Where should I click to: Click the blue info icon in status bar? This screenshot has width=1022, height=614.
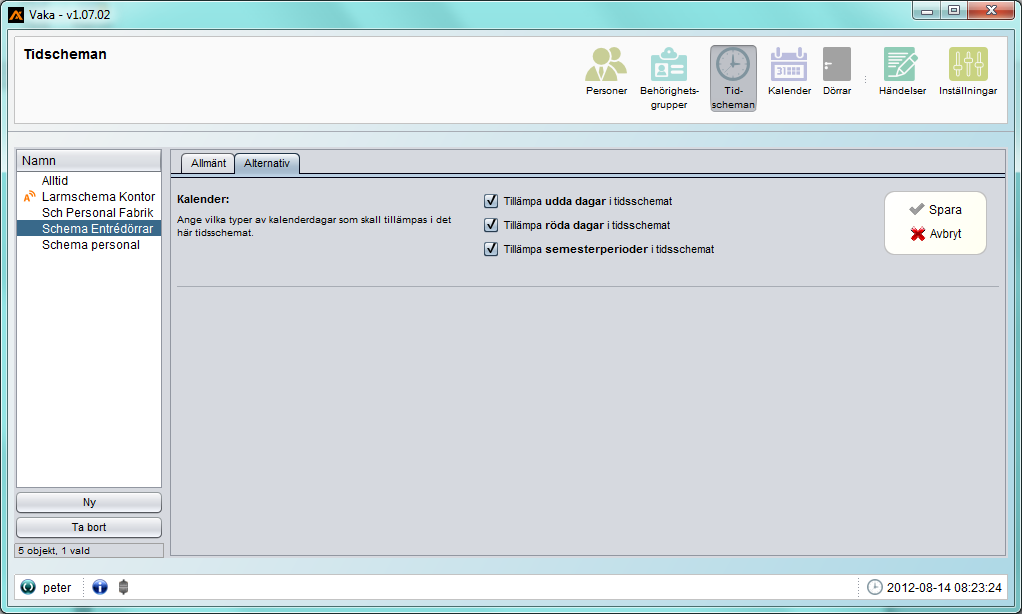click(100, 587)
